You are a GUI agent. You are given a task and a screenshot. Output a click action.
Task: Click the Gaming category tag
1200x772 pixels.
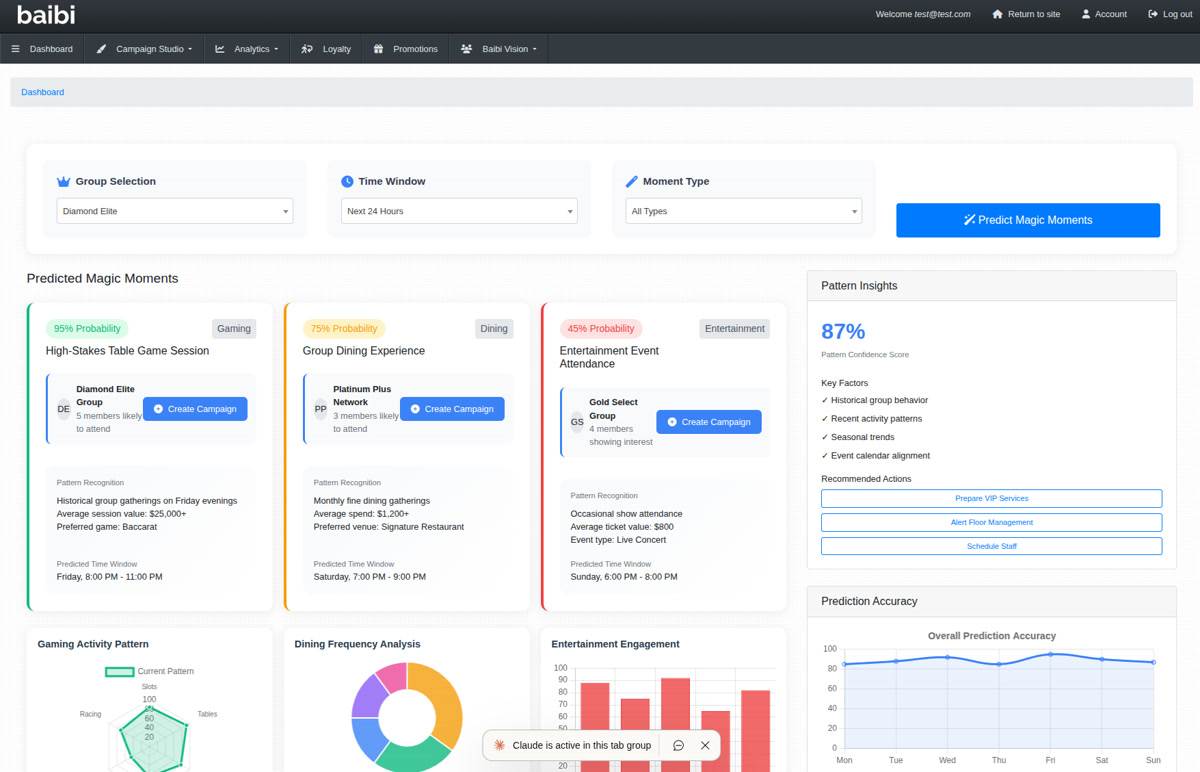tap(234, 329)
